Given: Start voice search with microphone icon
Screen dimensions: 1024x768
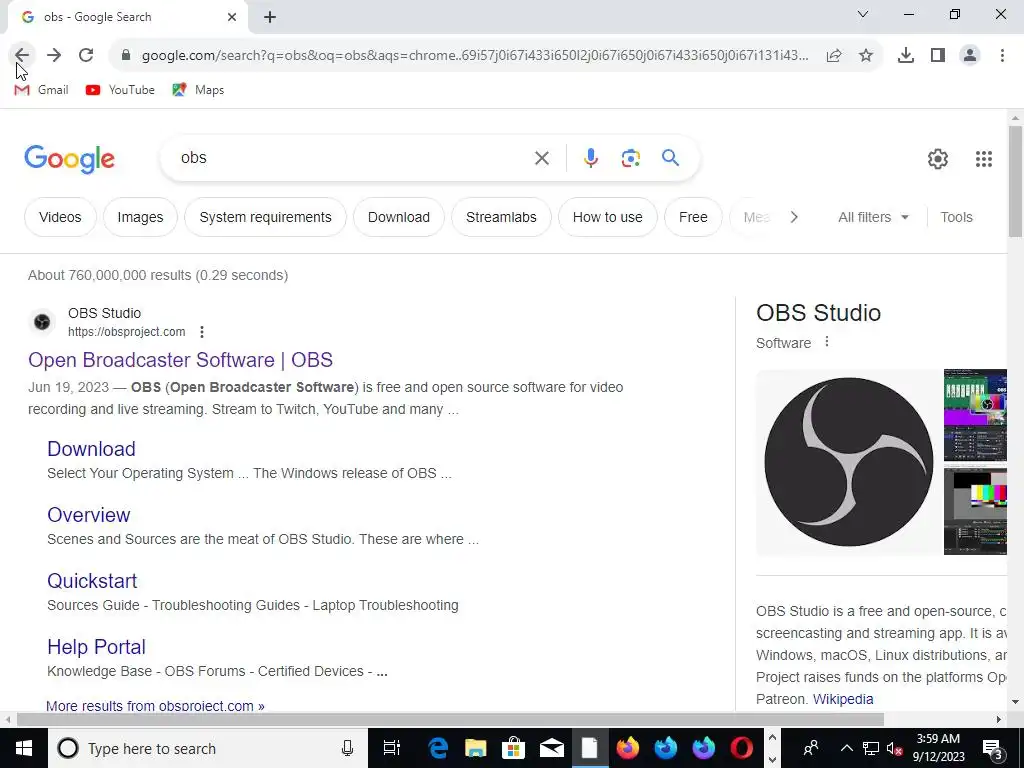Looking at the screenshot, I should pyautogui.click(x=590, y=158).
